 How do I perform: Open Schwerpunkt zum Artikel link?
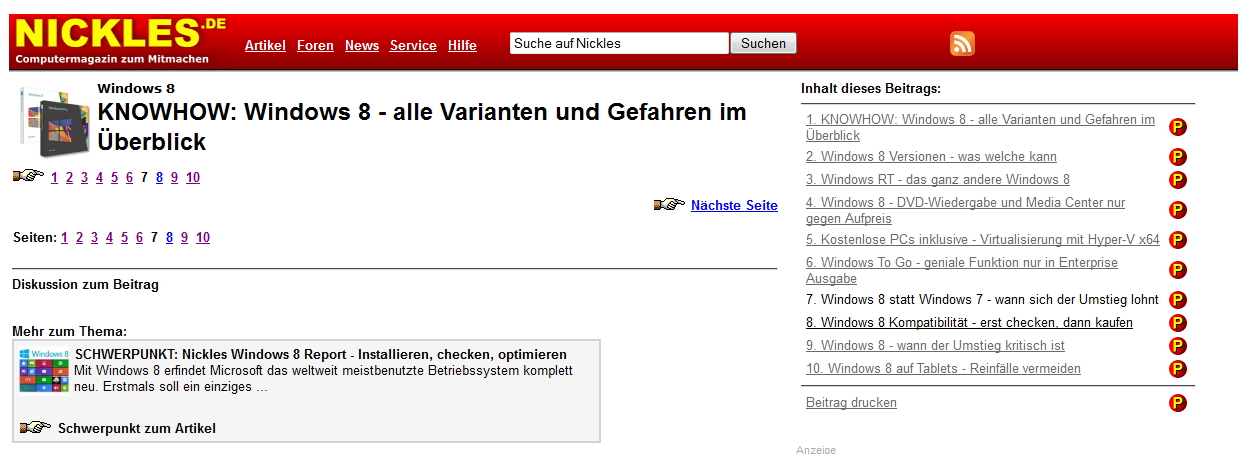tap(137, 428)
